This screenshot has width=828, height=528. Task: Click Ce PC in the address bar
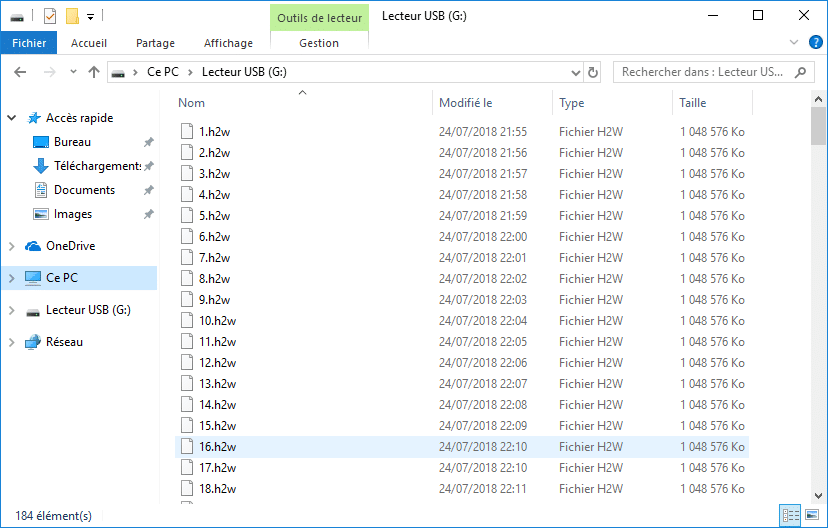tap(163, 72)
